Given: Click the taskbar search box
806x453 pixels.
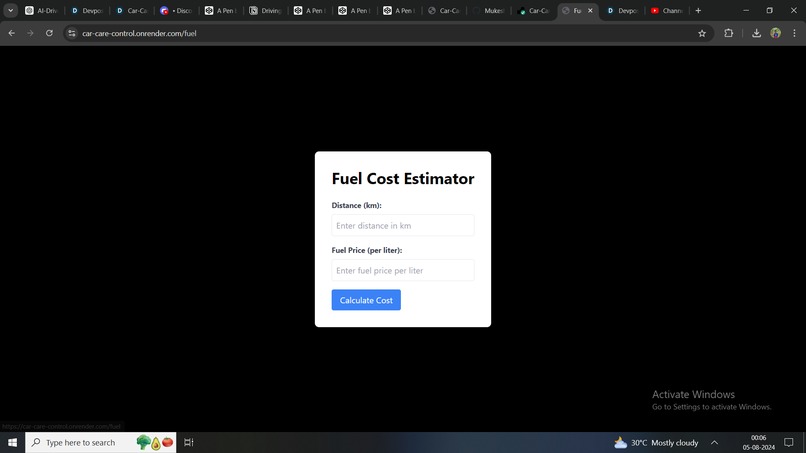Looking at the screenshot, I should [101, 442].
